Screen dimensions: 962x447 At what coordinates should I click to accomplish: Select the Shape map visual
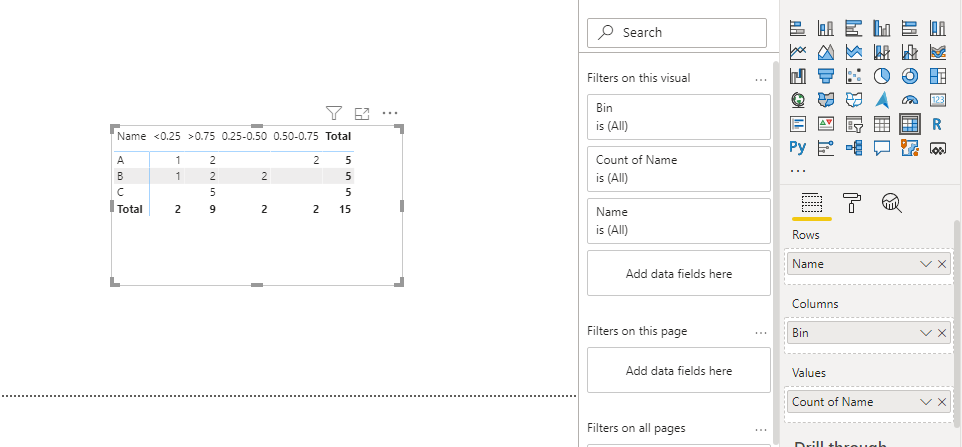click(853, 99)
